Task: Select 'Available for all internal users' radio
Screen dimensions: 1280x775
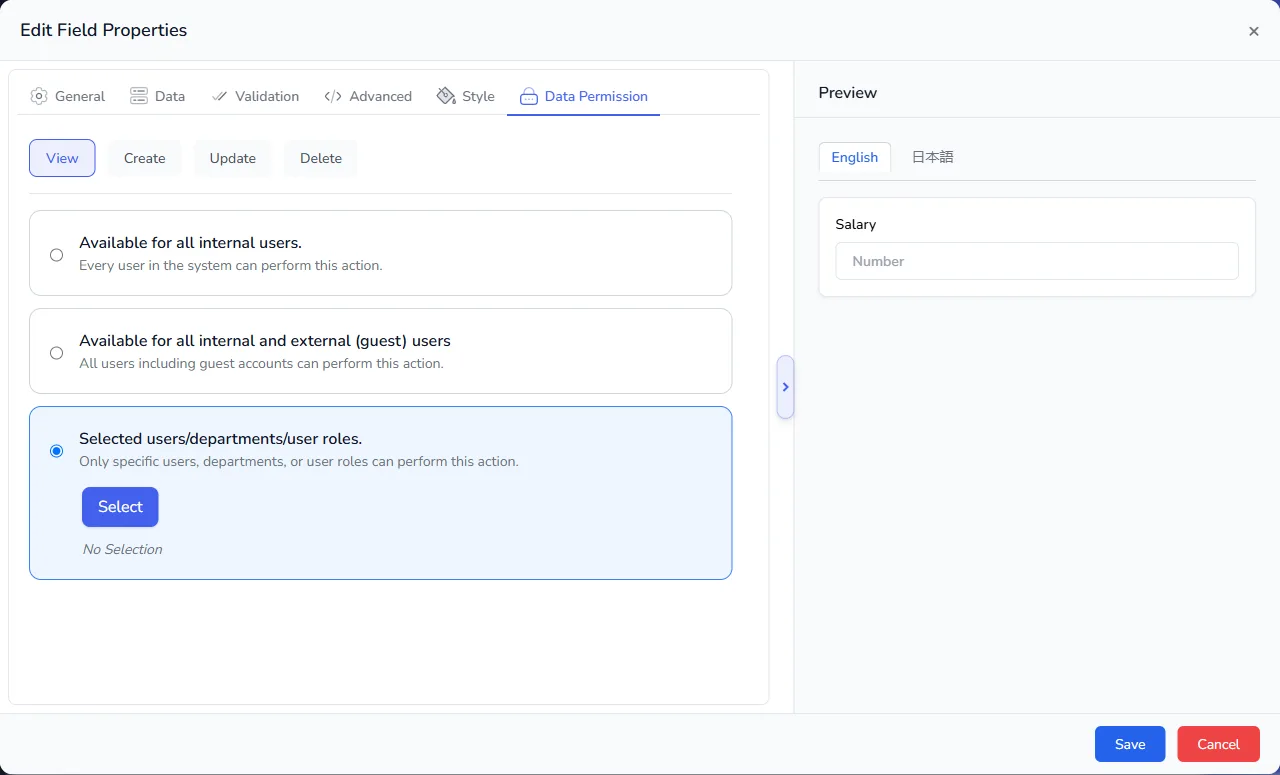Action: pos(56,255)
